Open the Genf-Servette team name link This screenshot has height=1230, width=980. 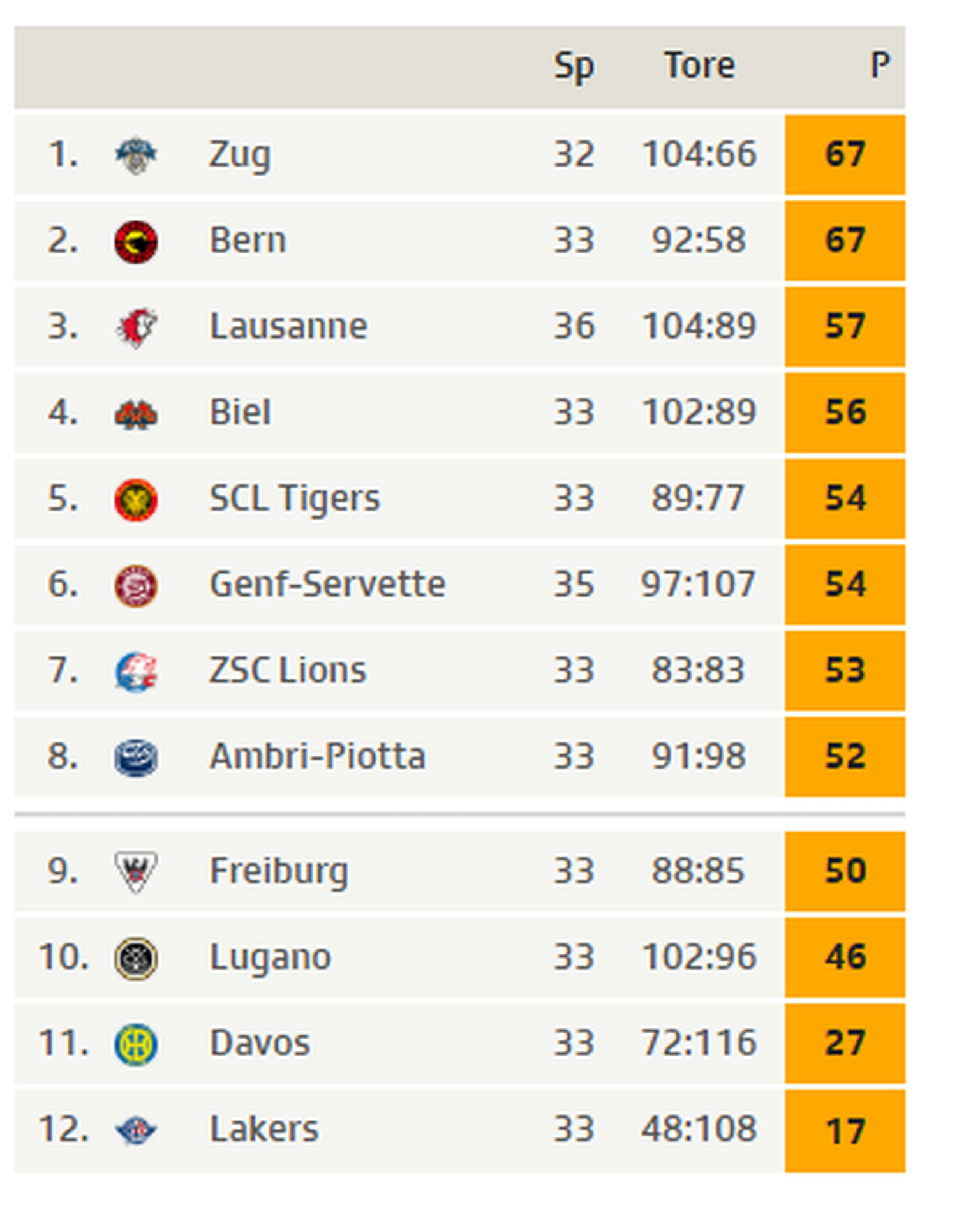(327, 585)
